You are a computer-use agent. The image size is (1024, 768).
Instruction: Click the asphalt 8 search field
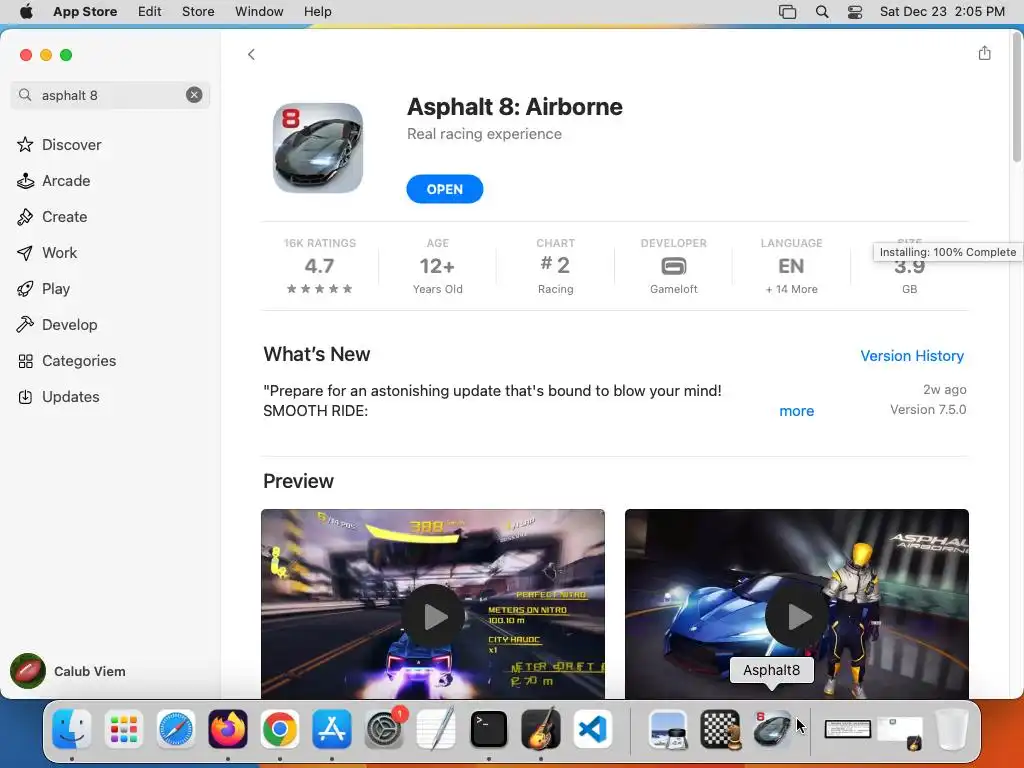110,95
